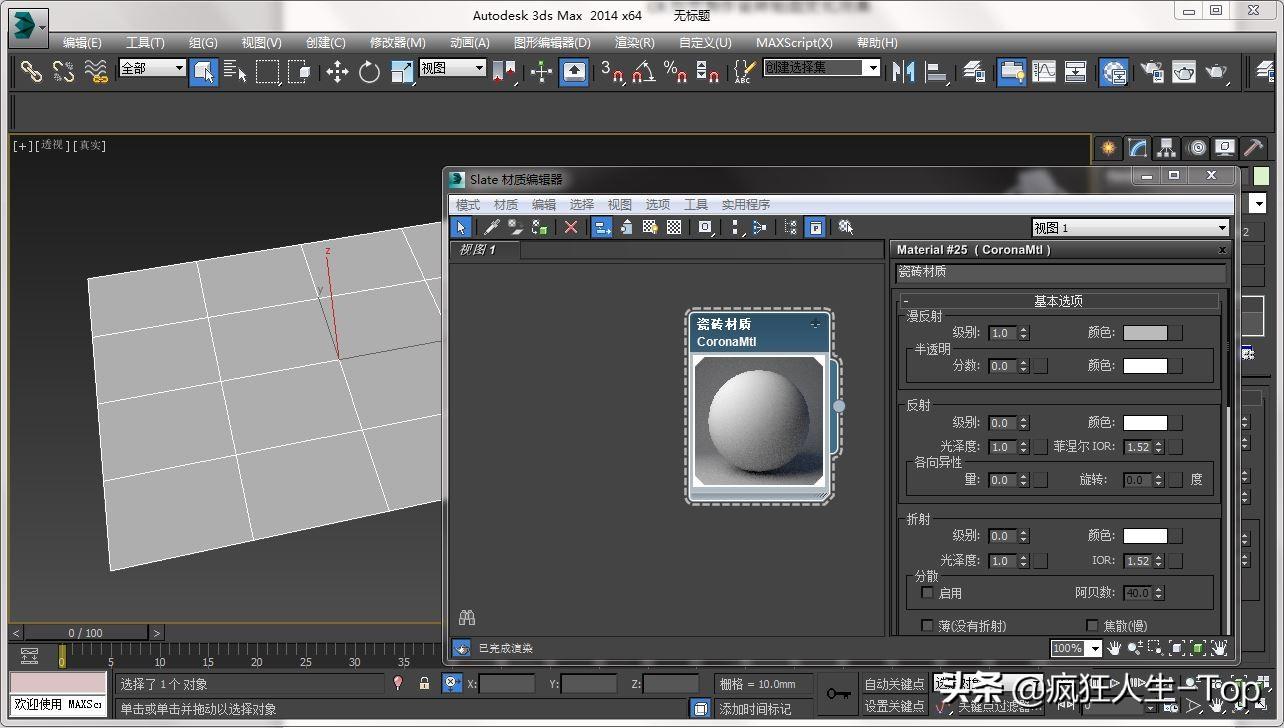Image resolution: width=1284 pixels, height=728 pixels.
Task: Open the Curve Editor from main toolbar
Action: 1044,72
